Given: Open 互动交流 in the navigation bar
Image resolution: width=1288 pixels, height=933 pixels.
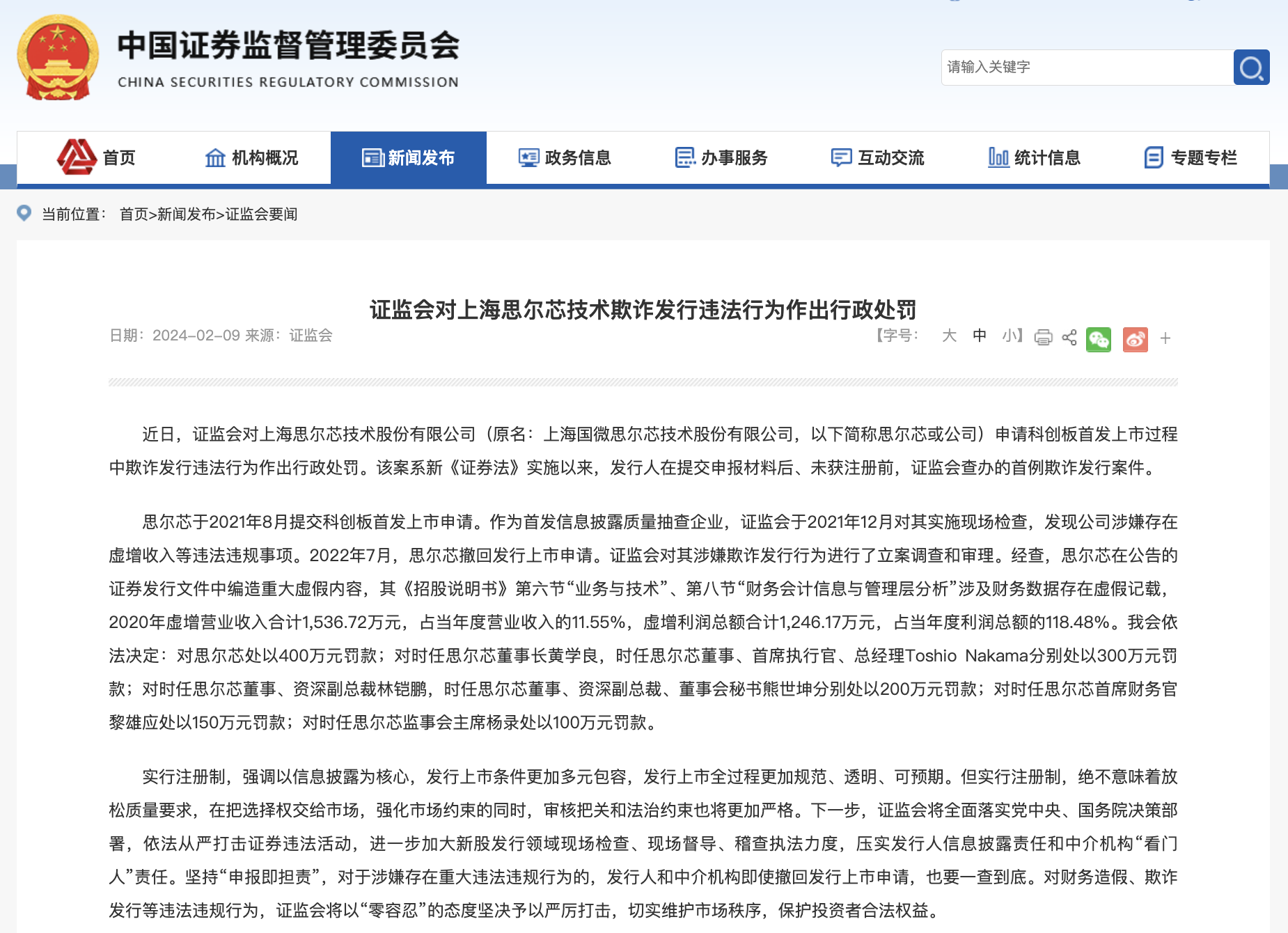Looking at the screenshot, I should pos(878,158).
